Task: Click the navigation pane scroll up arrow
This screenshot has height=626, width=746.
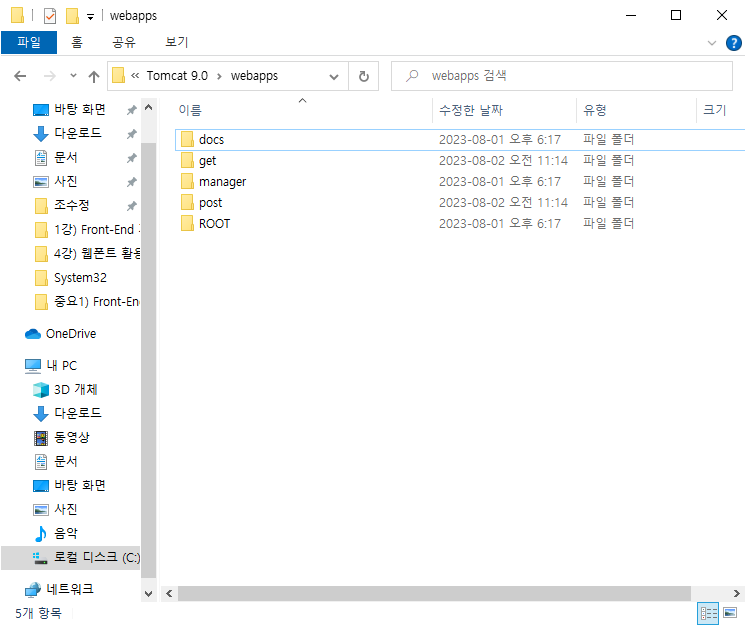Action: 148,108
